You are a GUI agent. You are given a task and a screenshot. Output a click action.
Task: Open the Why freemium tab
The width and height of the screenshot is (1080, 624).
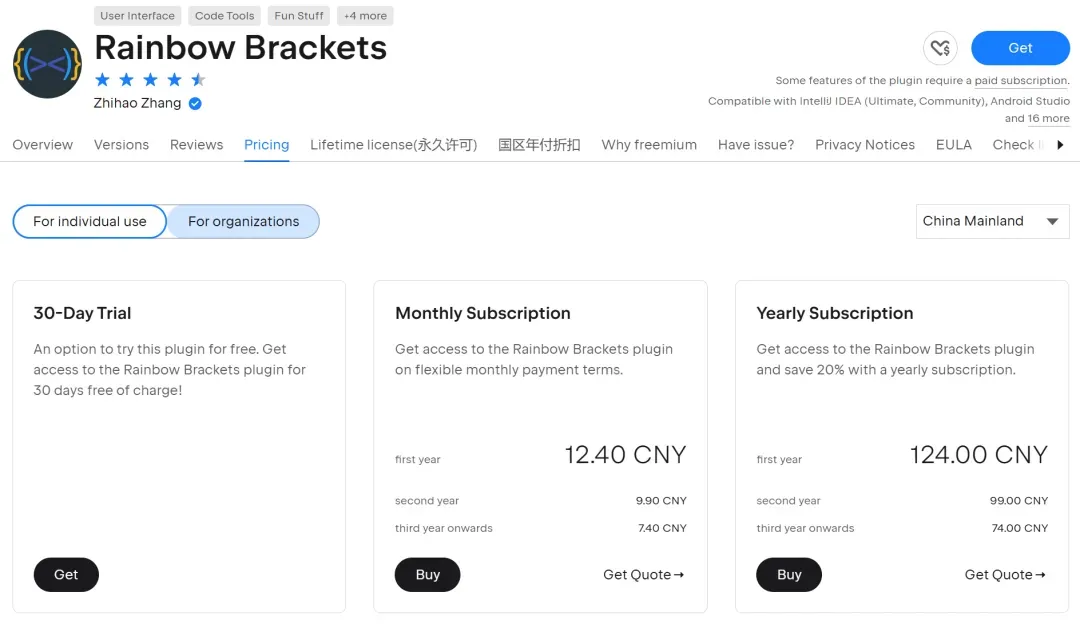[x=649, y=145]
